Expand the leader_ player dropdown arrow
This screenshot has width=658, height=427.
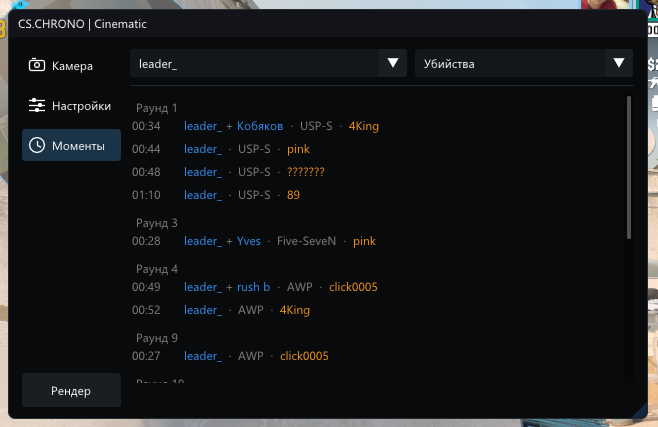click(x=393, y=63)
